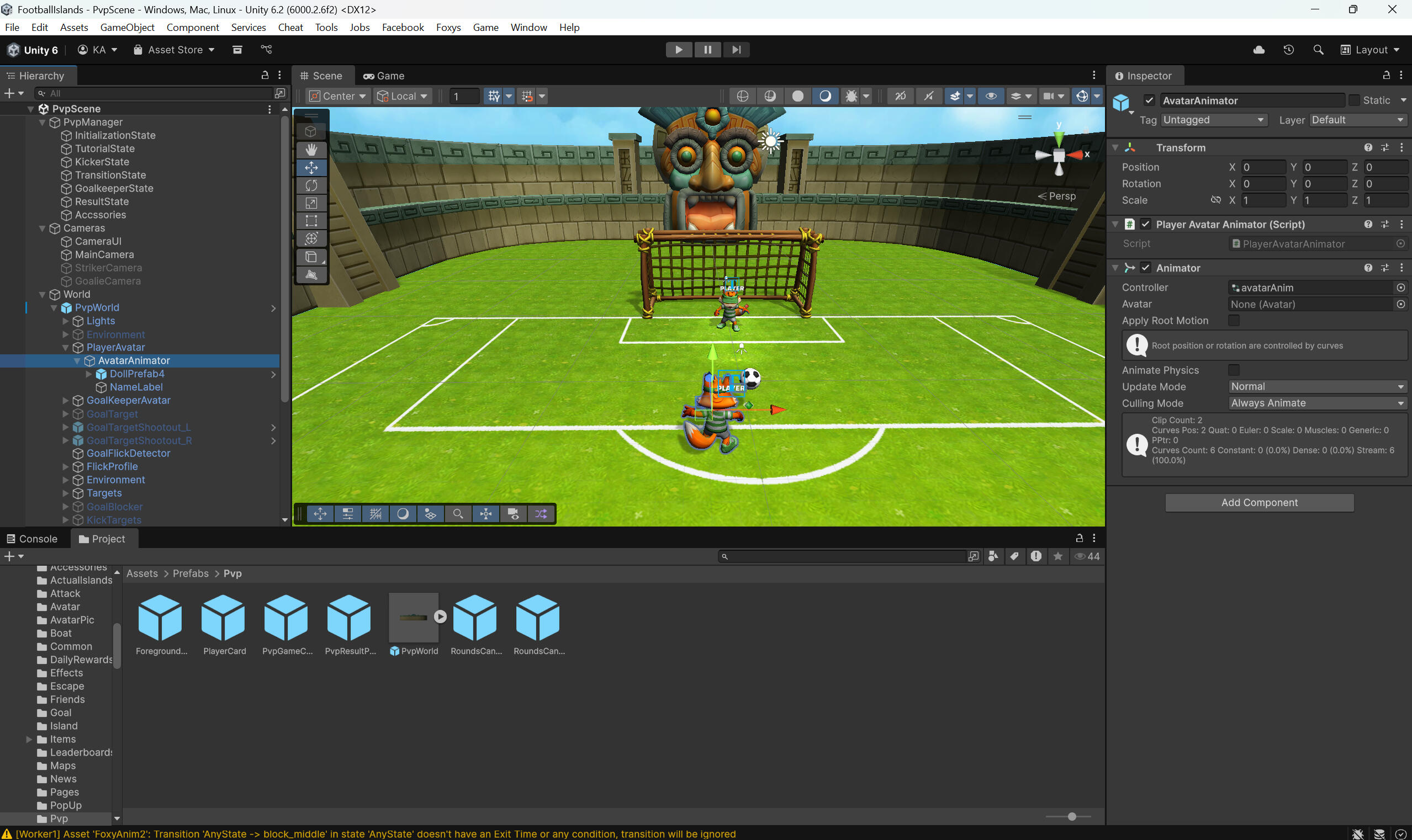Click the project icon size slider
This screenshot has height=840, width=1412.
[x=1071, y=816]
